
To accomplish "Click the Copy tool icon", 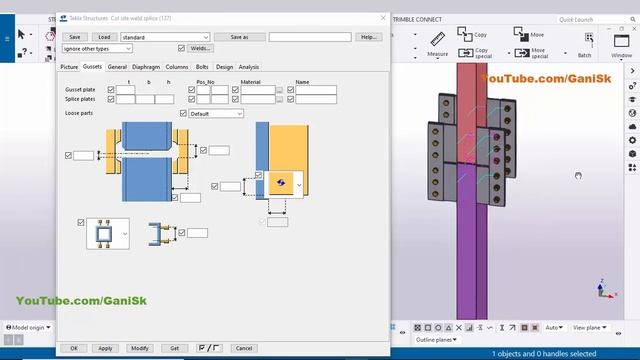I will point(464,34).
